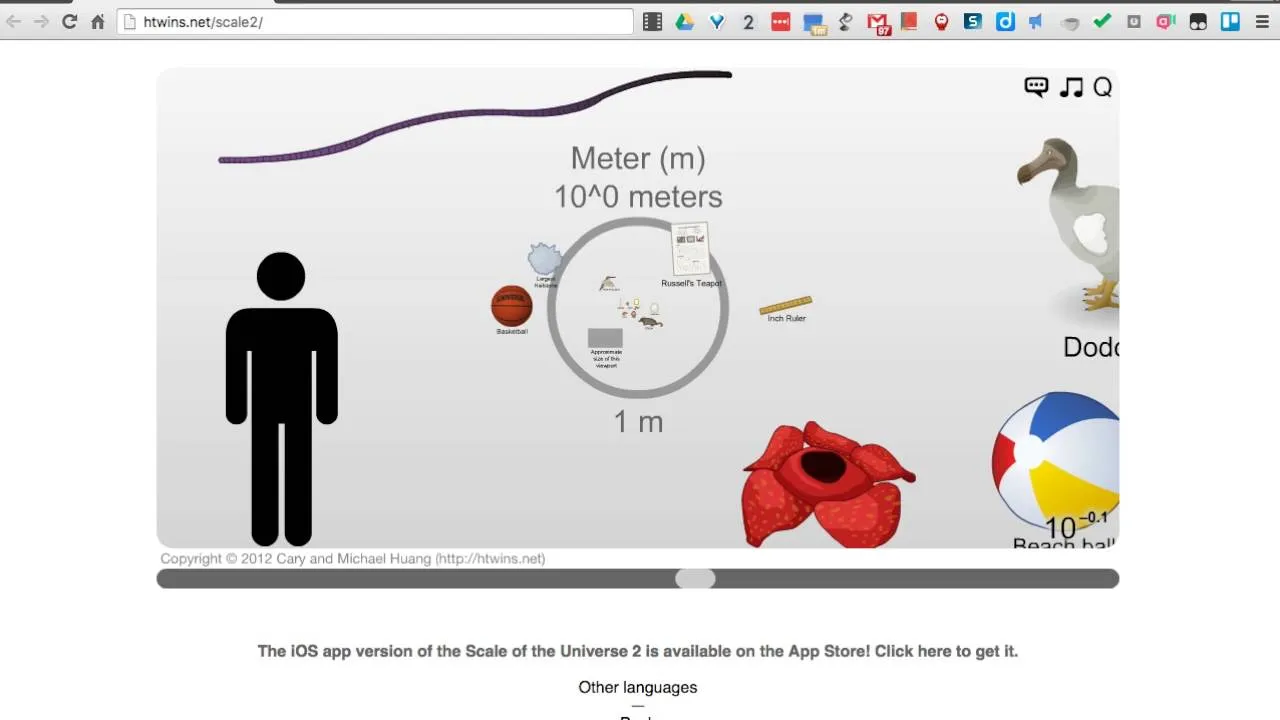
Task: Click the Google Drive extension icon
Action: [x=685, y=21]
